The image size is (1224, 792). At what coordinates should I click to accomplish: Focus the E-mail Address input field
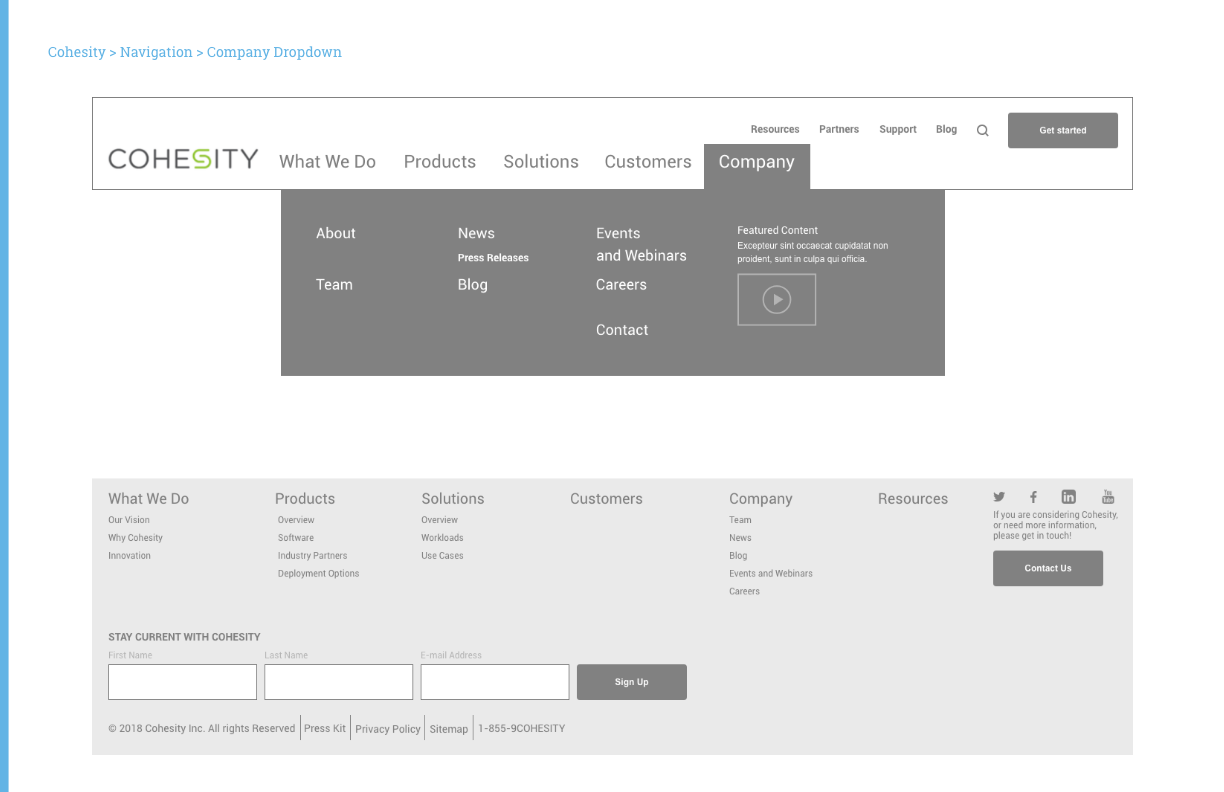495,682
